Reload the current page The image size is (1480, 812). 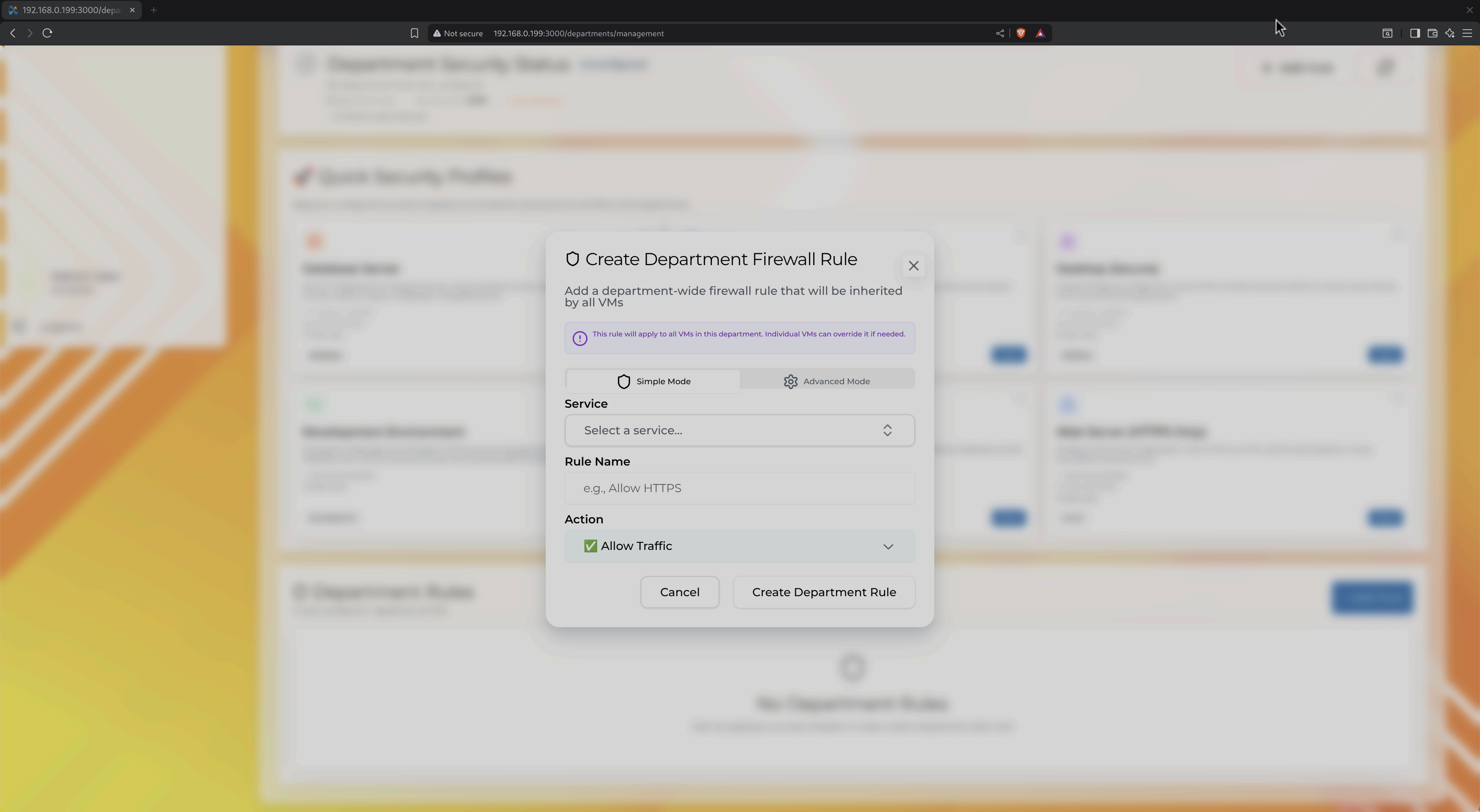(x=47, y=33)
